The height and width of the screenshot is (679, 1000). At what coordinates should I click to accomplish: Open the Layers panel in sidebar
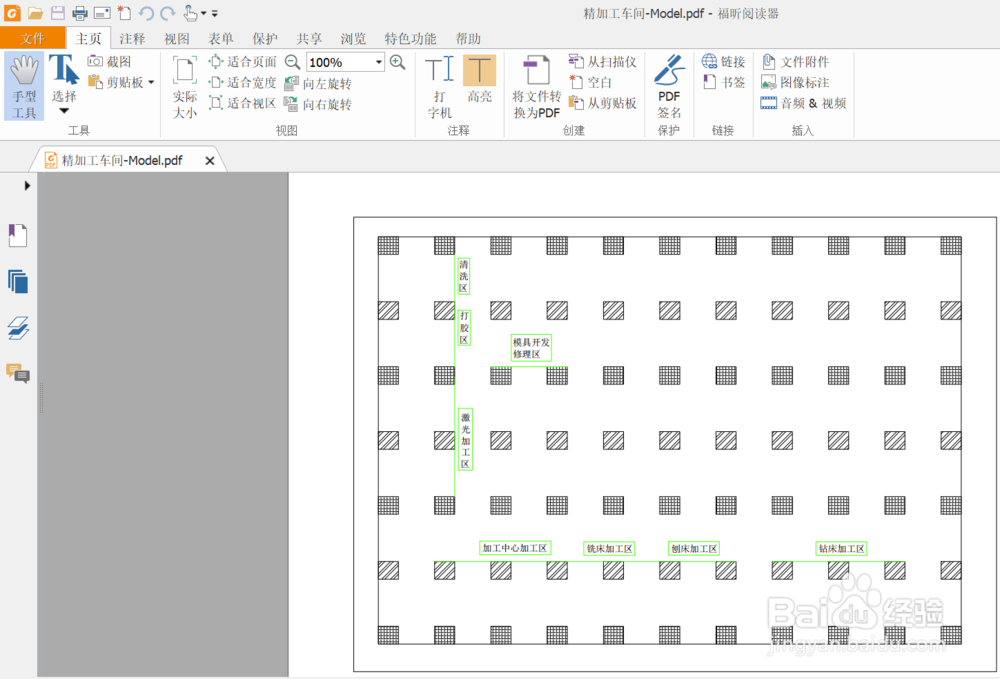pos(18,328)
